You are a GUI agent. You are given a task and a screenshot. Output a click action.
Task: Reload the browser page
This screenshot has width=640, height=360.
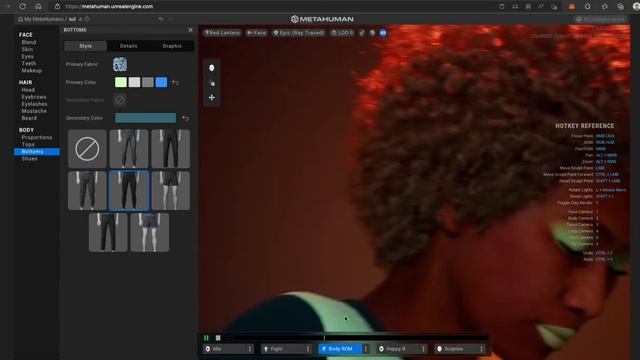[x=23, y=7]
